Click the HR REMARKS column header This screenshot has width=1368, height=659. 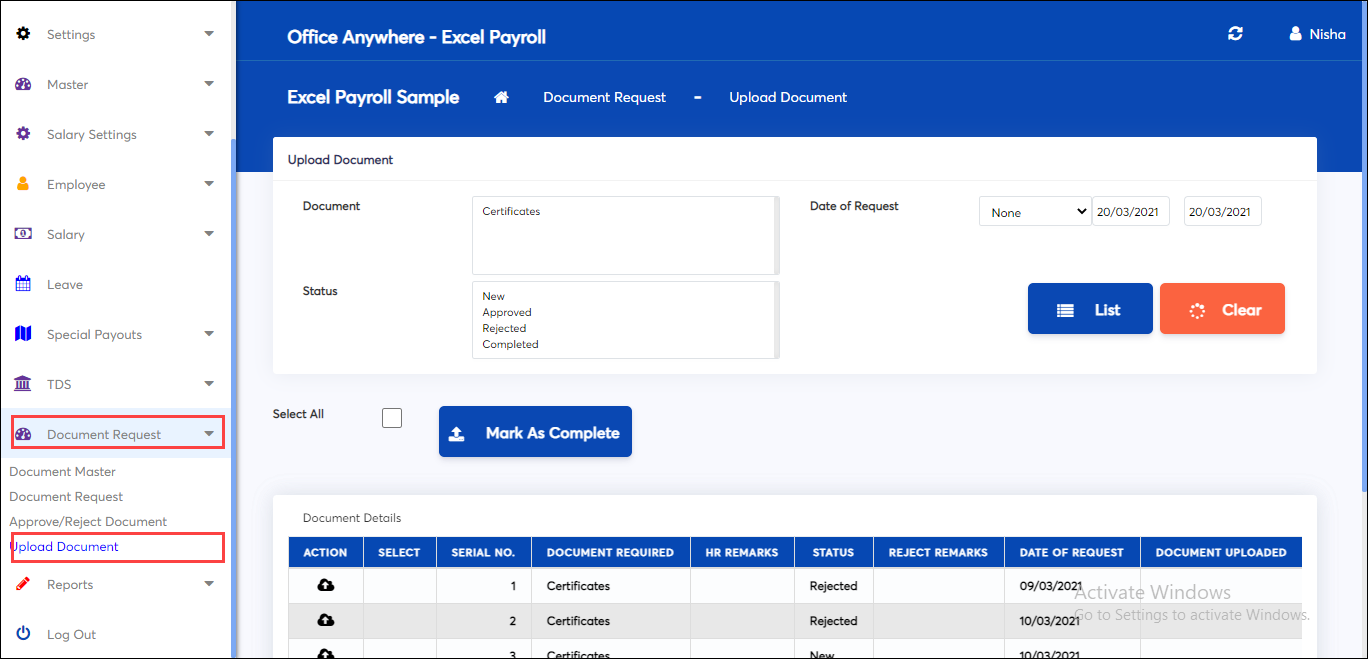coord(742,552)
